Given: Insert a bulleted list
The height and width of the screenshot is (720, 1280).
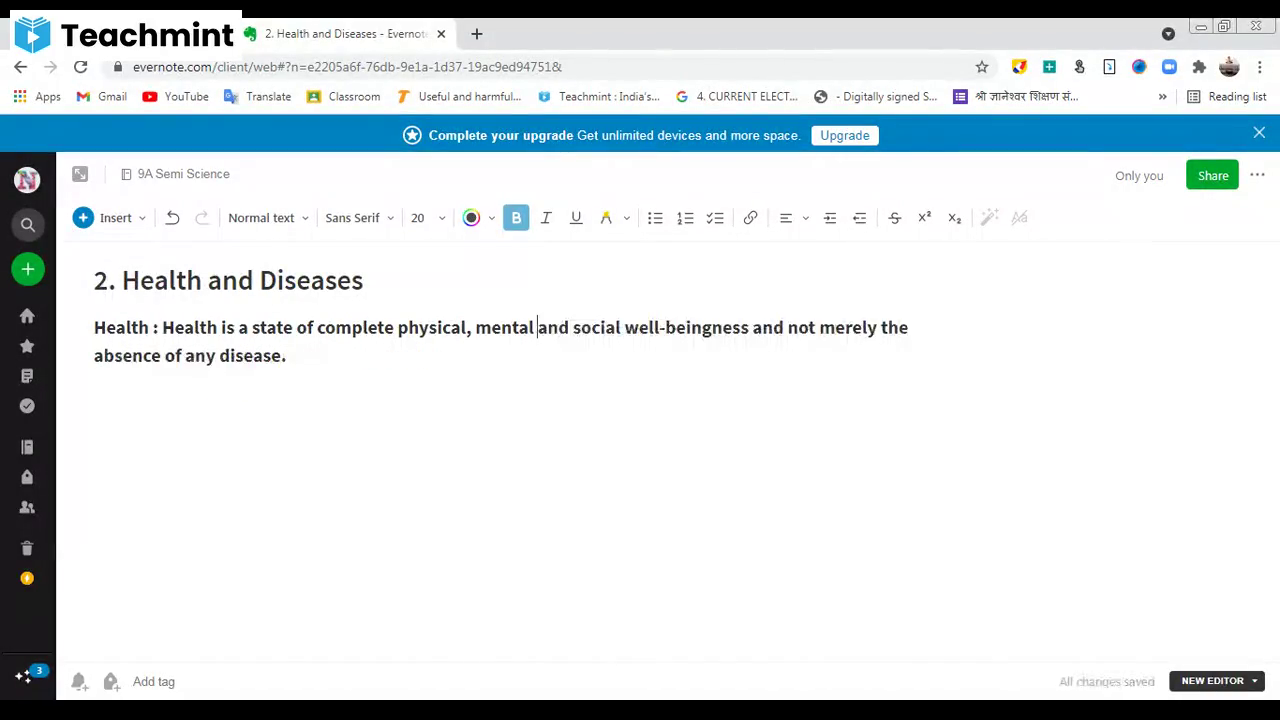Looking at the screenshot, I should pyautogui.click(x=655, y=217).
